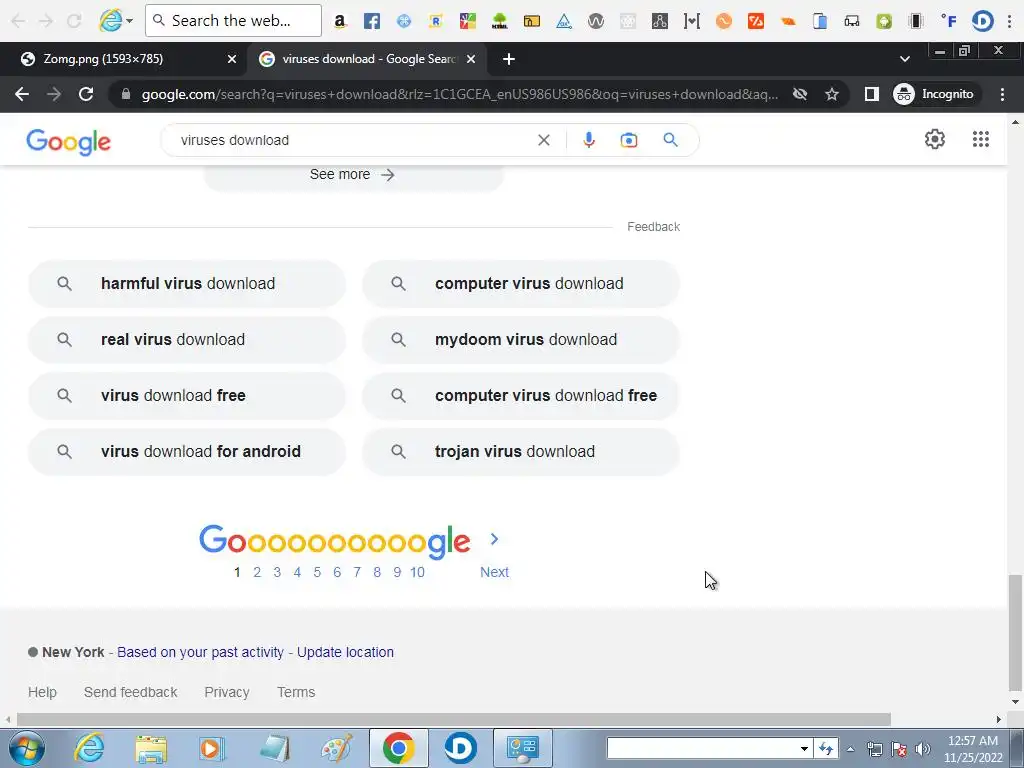Open the Chrome side panel icon
The image size is (1024, 768).
click(871, 94)
